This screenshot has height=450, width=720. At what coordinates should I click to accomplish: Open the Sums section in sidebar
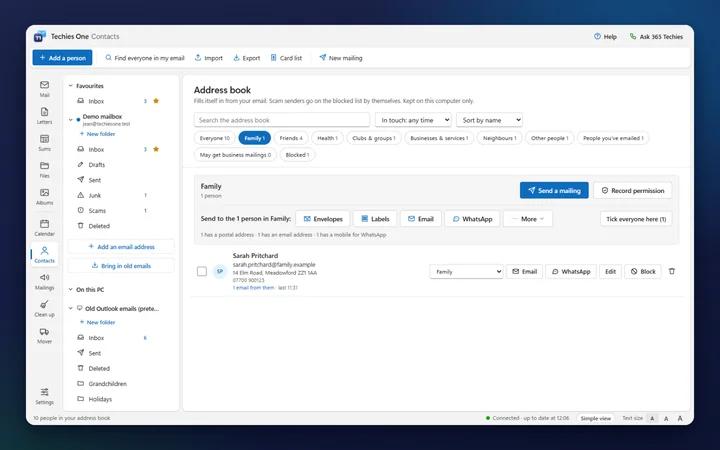click(x=45, y=143)
